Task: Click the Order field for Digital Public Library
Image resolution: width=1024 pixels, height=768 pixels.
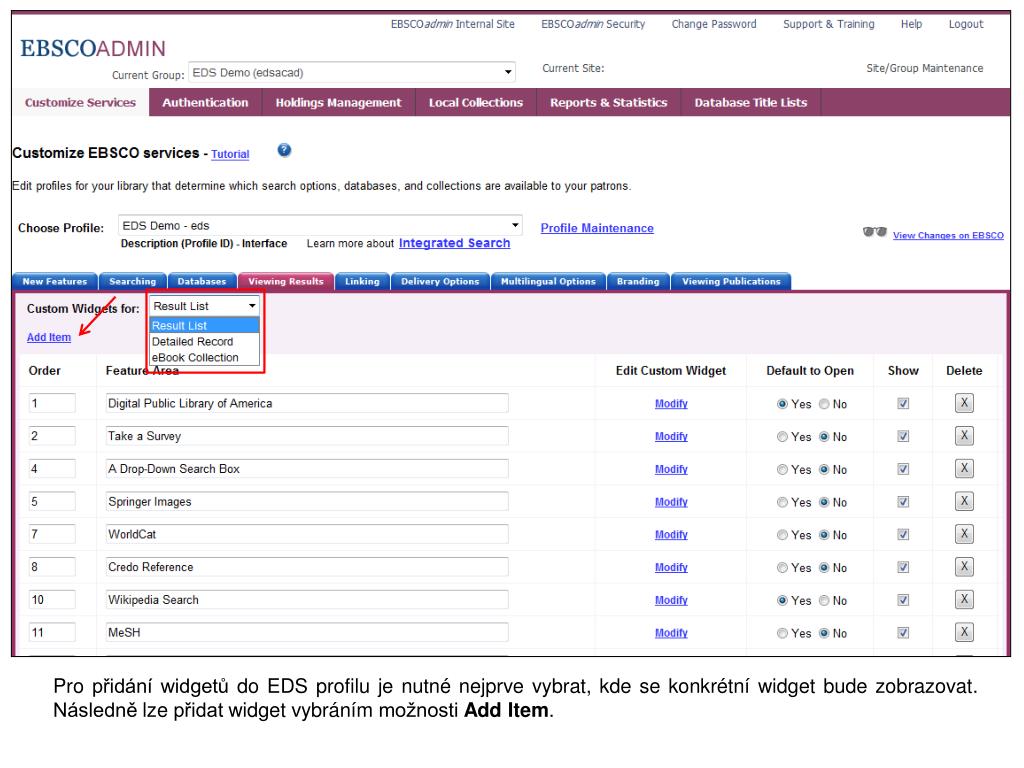Action: pos(52,404)
